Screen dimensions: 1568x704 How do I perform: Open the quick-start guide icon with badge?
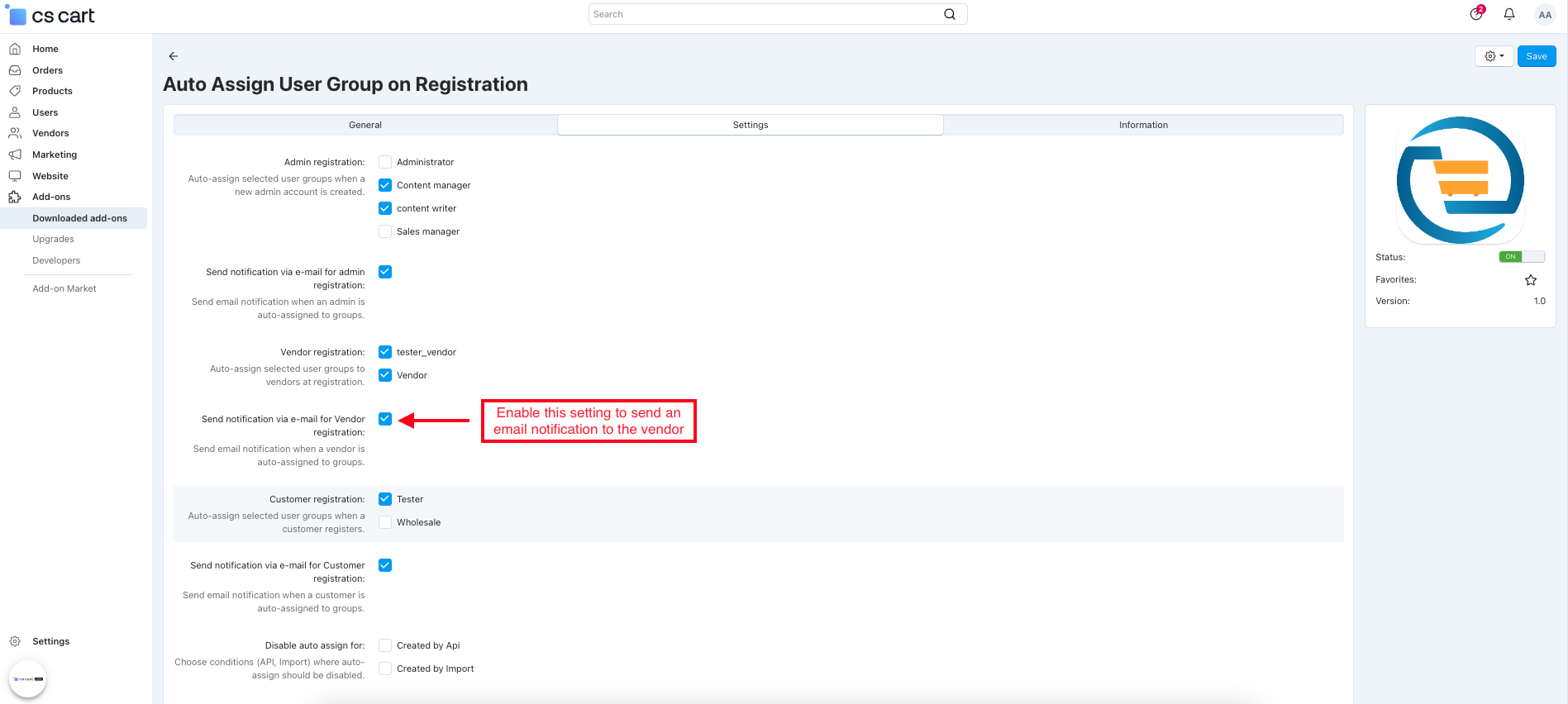point(1476,14)
